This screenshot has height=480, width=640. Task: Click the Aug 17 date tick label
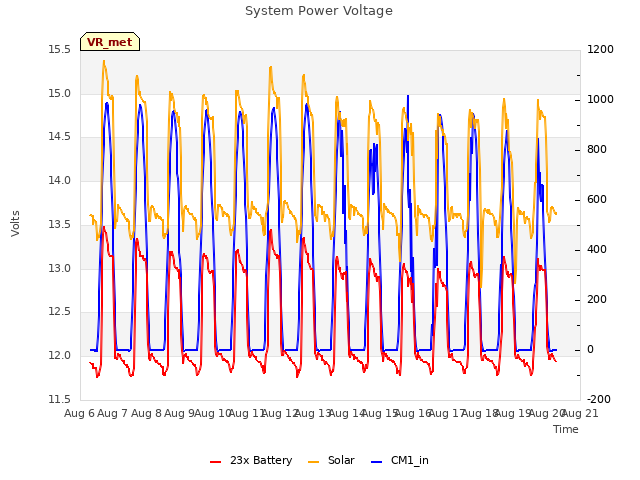446,413
